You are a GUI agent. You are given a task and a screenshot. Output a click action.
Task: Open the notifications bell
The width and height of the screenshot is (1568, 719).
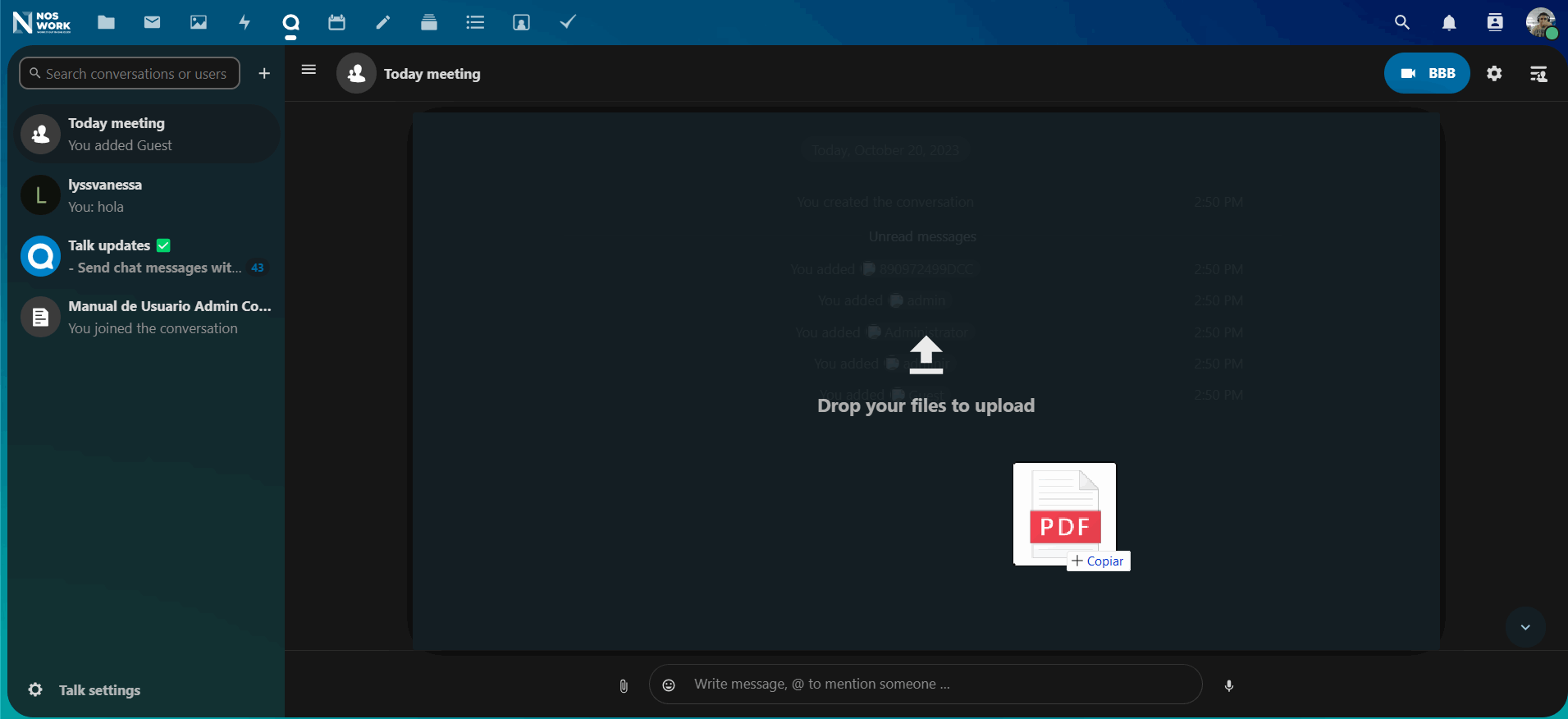coord(1449,22)
